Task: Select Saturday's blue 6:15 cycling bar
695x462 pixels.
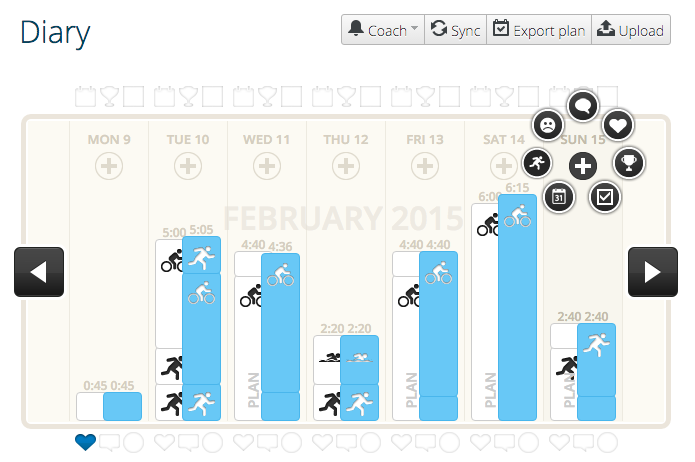Action: pyautogui.click(x=517, y=307)
